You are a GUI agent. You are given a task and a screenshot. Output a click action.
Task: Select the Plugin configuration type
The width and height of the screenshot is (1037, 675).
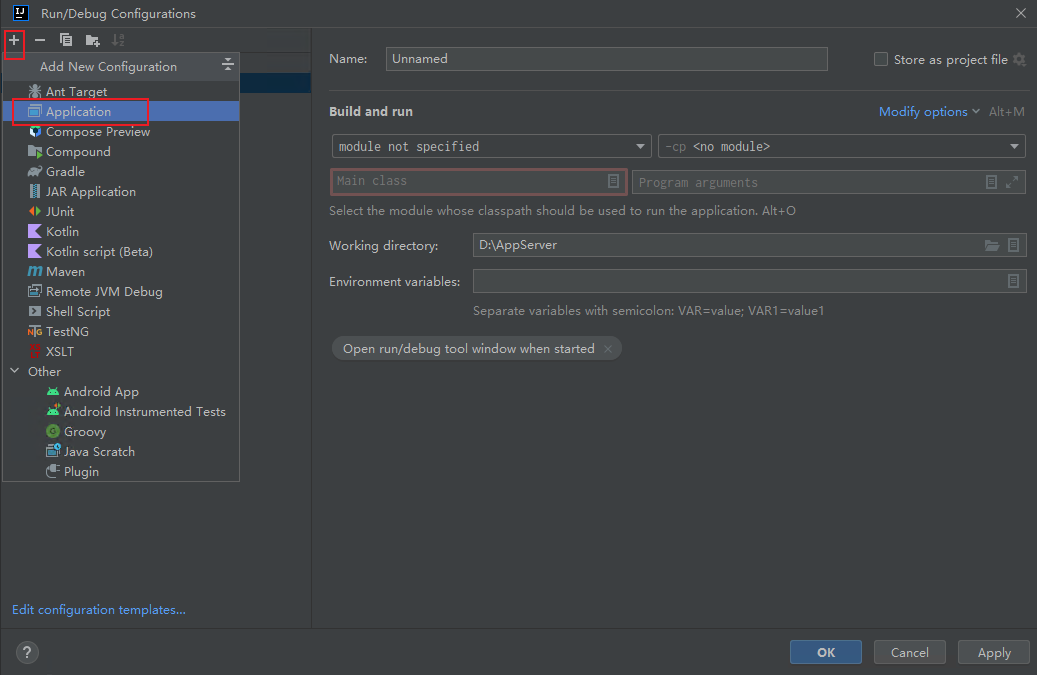pyautogui.click(x=121, y=471)
